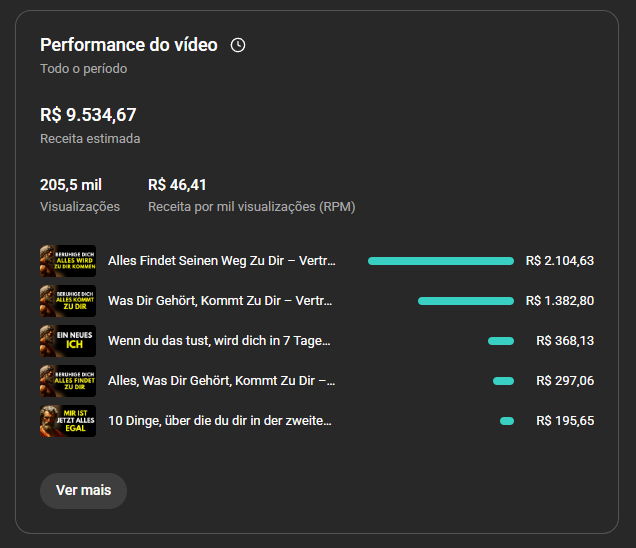Image resolution: width=636 pixels, height=548 pixels.
Task: Click the R$ 46,41 RPM metric
Action: pyautogui.click(x=177, y=185)
